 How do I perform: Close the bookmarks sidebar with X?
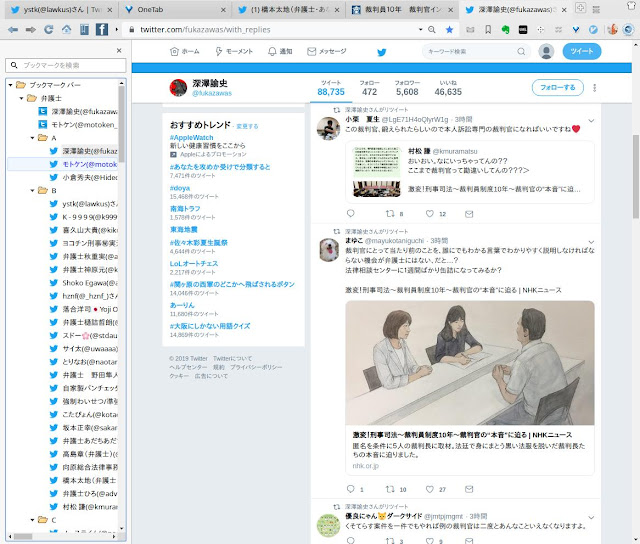click(119, 51)
